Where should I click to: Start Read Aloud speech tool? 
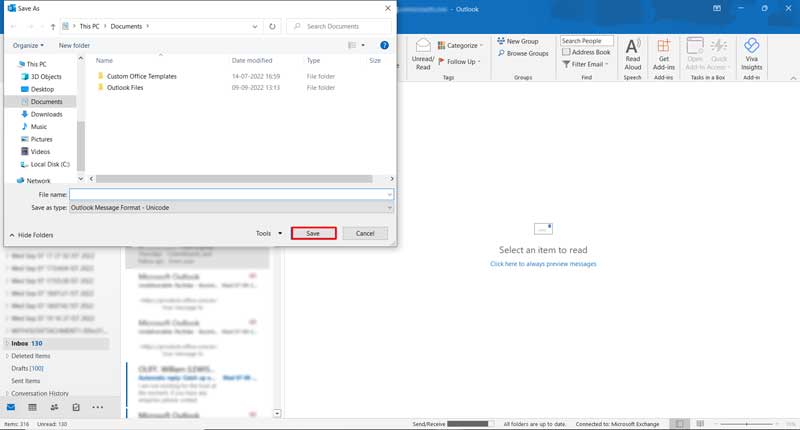tap(633, 54)
